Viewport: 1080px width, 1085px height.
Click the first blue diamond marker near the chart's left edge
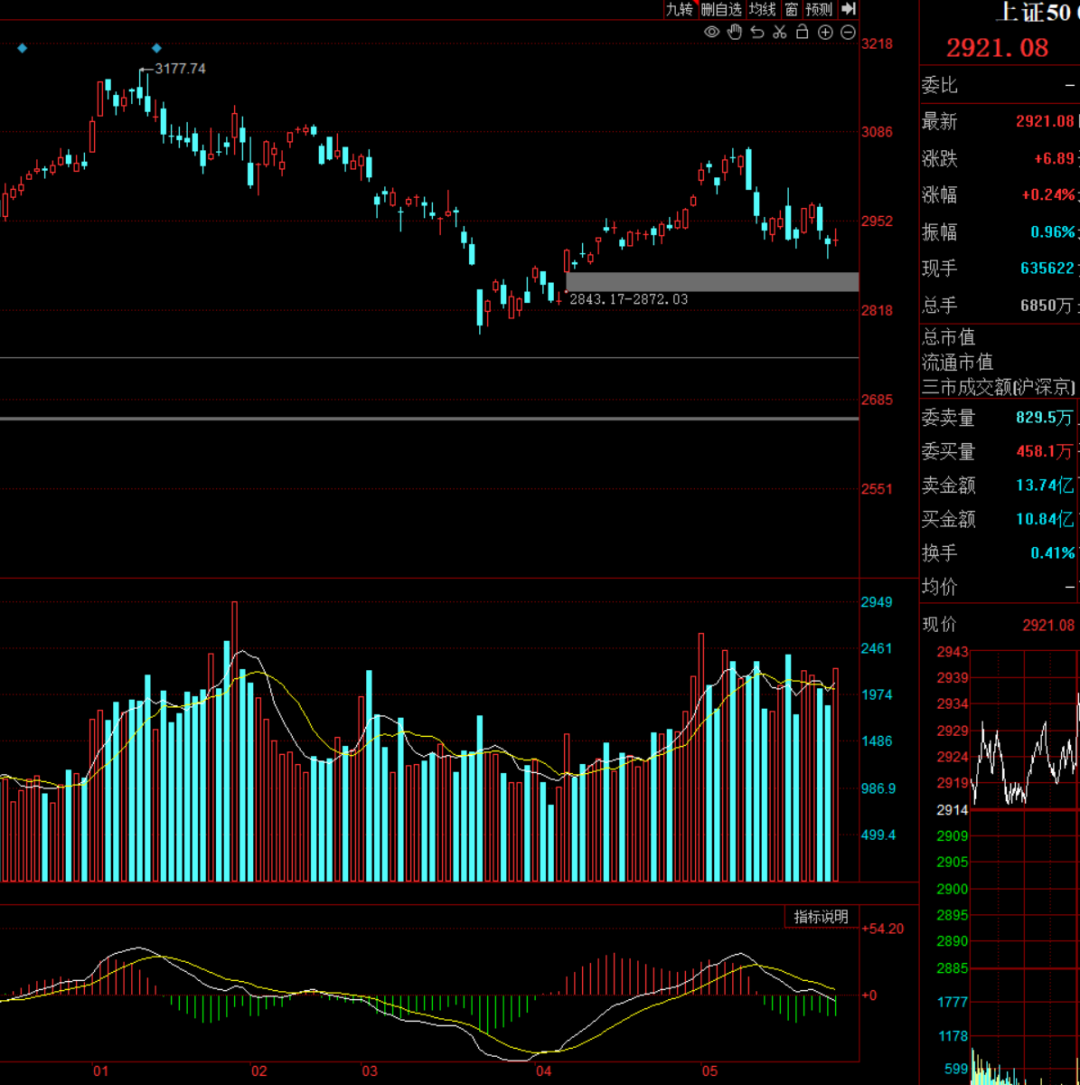pyautogui.click(x=22, y=48)
